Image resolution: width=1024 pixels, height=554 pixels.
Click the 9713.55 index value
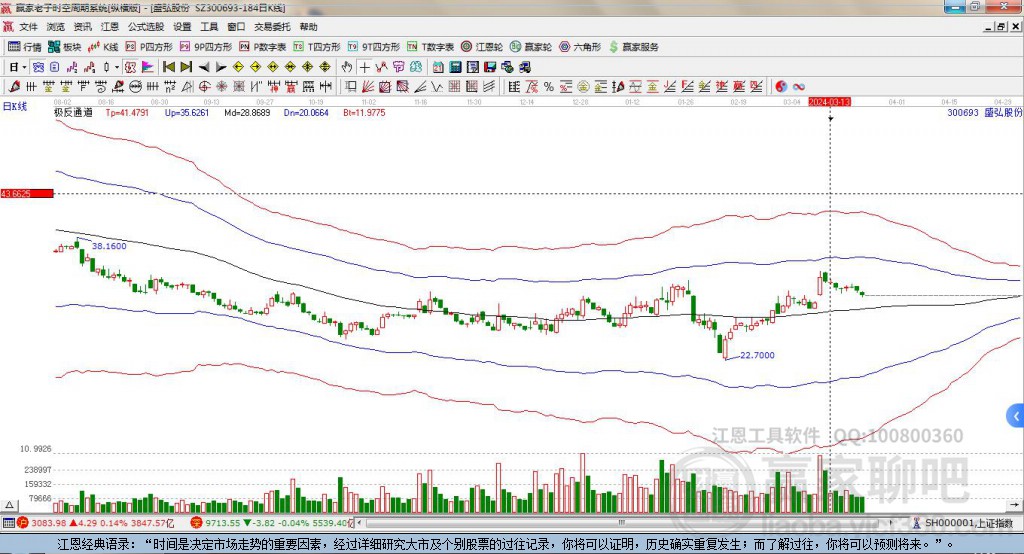(x=223, y=523)
